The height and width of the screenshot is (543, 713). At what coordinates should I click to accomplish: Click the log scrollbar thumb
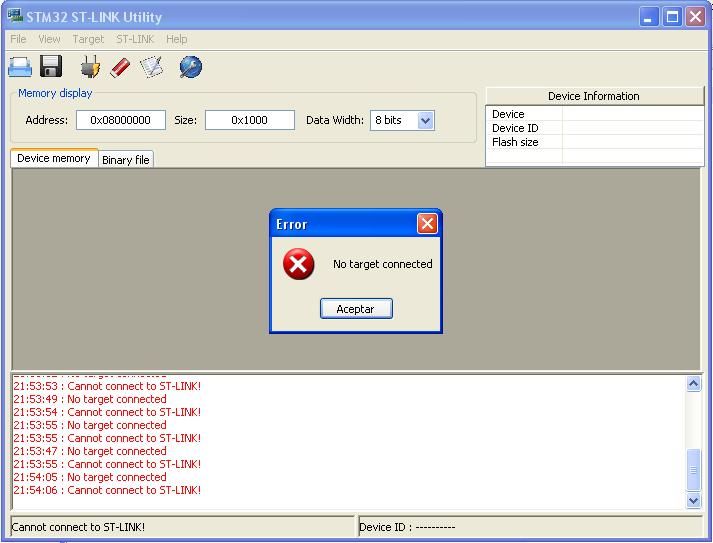click(x=693, y=470)
